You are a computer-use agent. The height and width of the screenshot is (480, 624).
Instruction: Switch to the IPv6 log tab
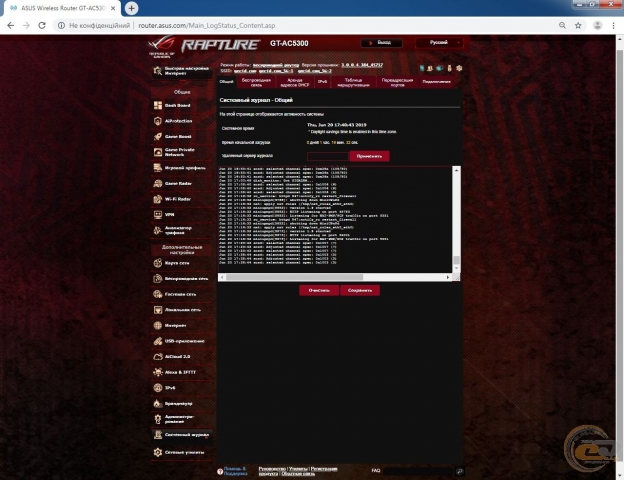pos(322,82)
